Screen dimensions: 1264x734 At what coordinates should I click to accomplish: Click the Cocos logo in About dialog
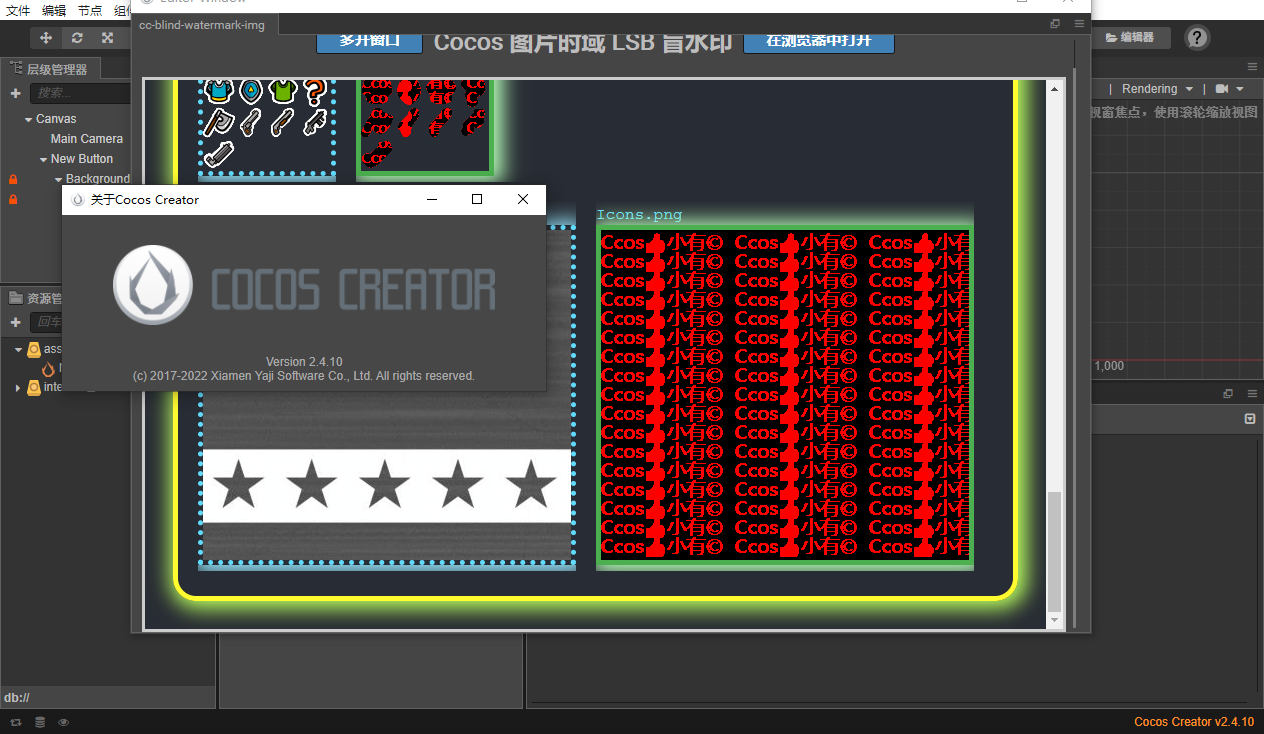point(153,287)
